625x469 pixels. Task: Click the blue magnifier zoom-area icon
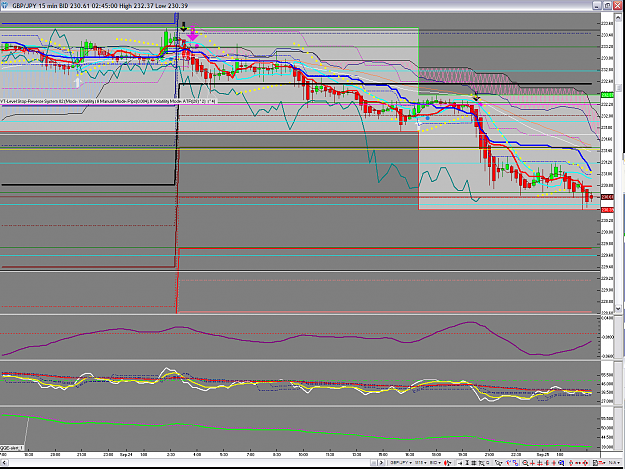561,463
